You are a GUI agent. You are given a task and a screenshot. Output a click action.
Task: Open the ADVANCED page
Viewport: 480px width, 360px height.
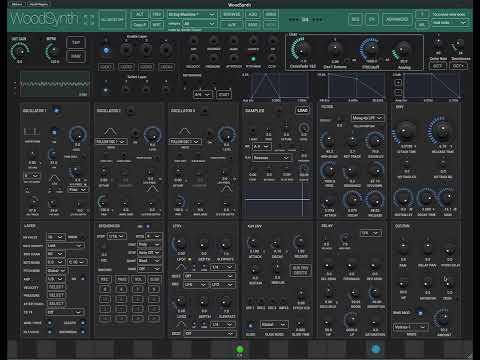[x=397, y=20]
